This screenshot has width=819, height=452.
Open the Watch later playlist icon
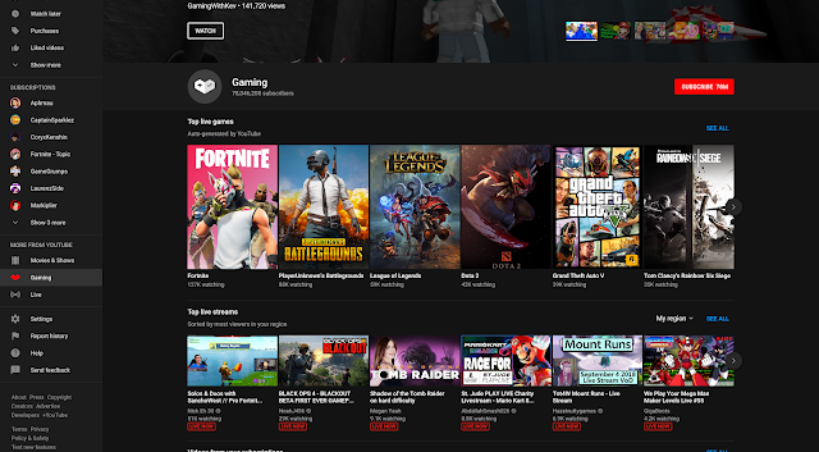click(x=15, y=14)
